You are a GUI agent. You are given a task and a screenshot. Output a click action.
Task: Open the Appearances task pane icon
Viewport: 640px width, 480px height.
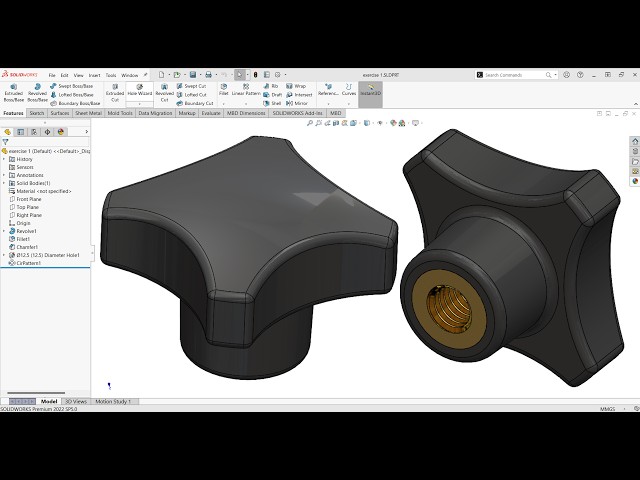635,181
